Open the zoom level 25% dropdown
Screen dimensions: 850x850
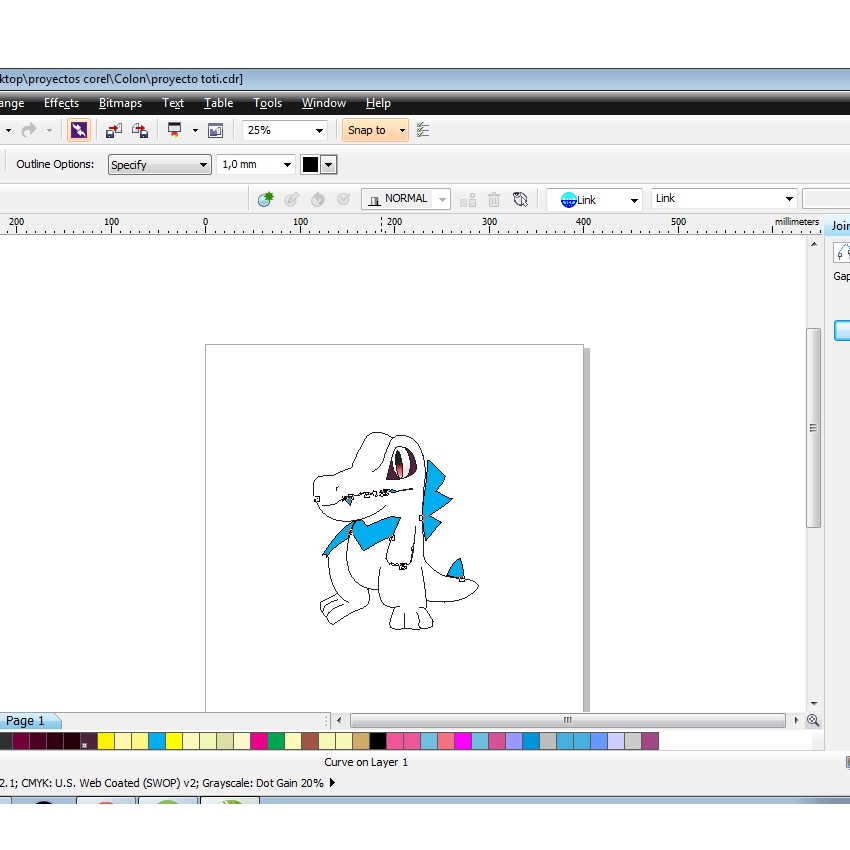point(320,131)
